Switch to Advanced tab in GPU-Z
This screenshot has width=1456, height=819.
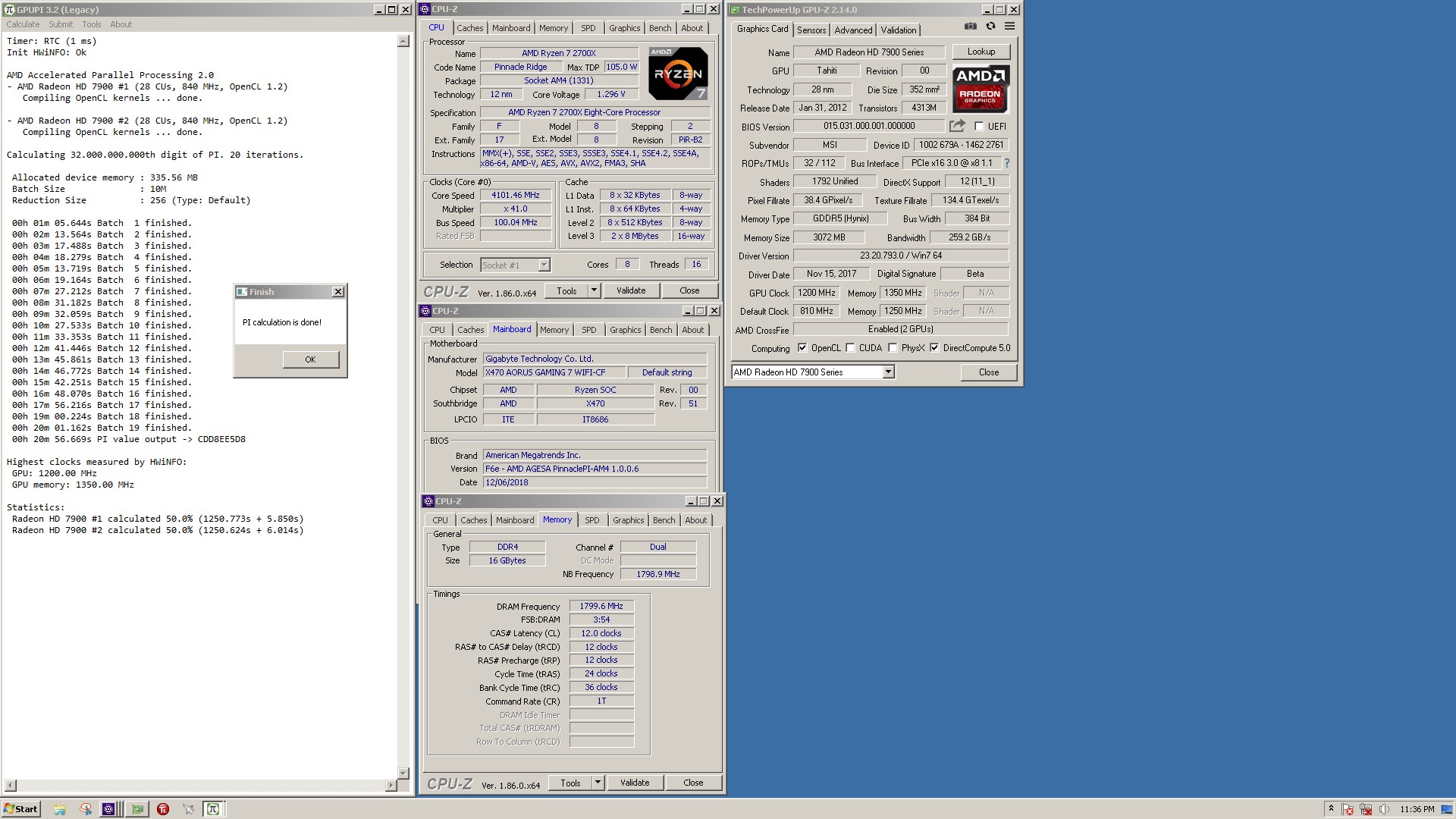[853, 30]
